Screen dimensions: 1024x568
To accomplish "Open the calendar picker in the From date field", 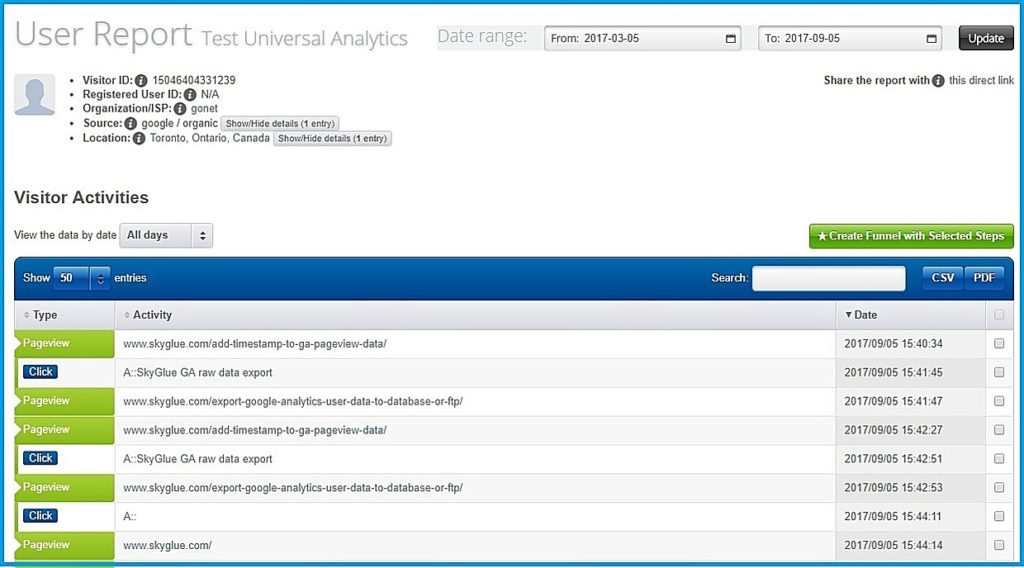I will click(731, 39).
